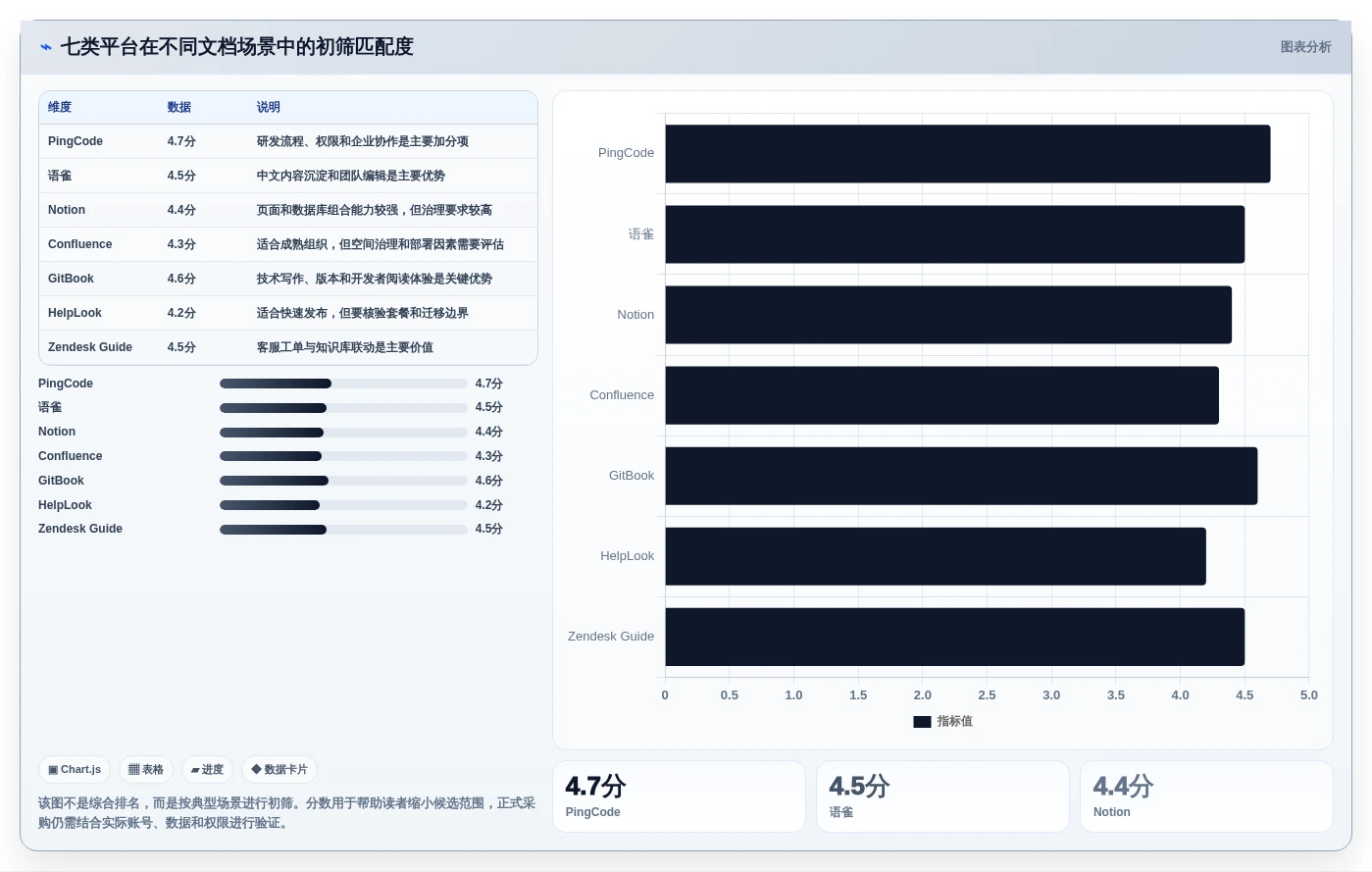Click the 4.6分 value beside GitBook progress
The image size is (1372, 872).
[489, 481]
